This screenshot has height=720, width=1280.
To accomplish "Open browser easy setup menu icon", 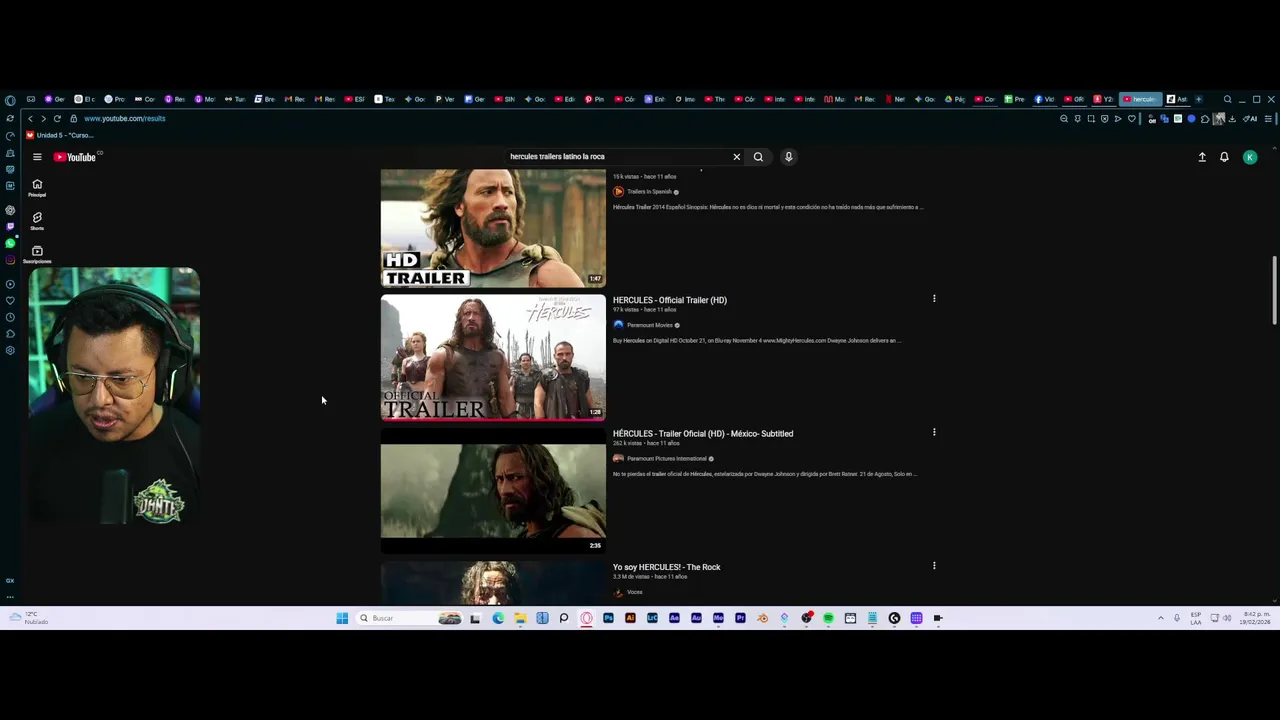I will (x=1269, y=119).
